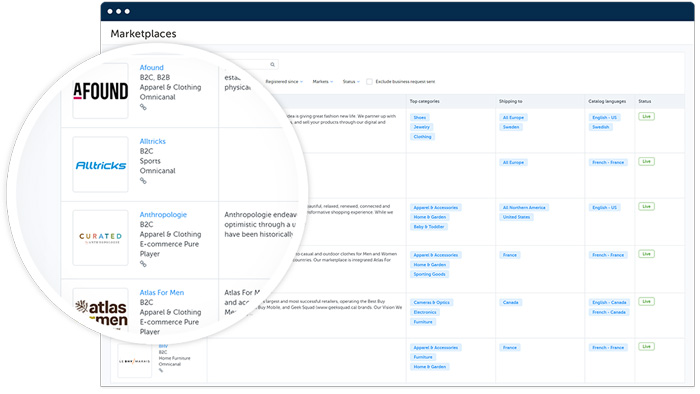Open the Status filter dropdown

tap(351, 82)
